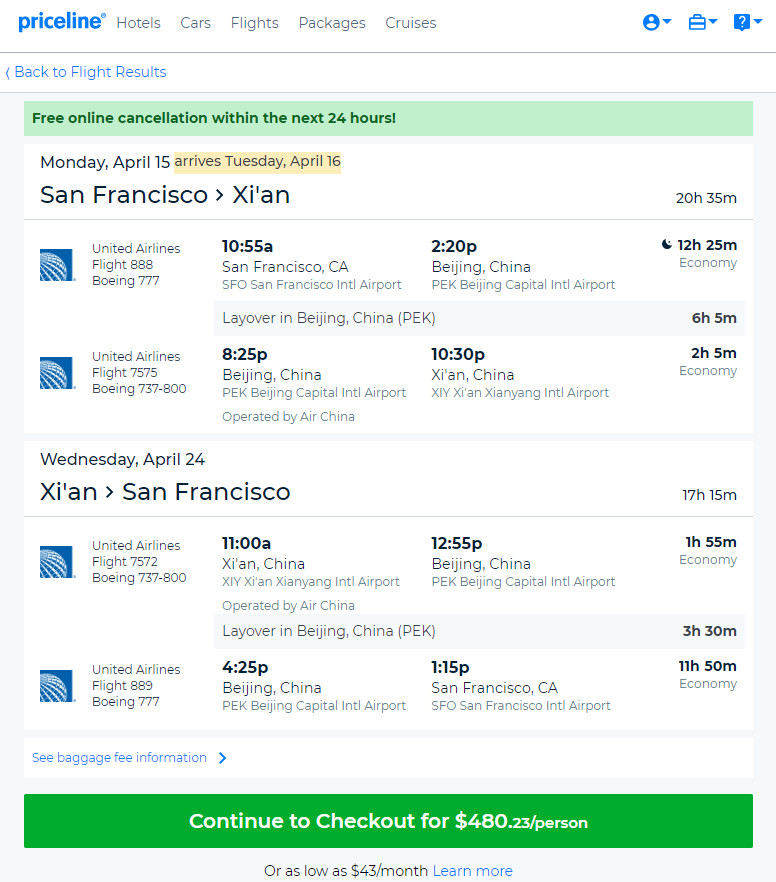Screen dimensions: 776x882
Task: Click the chevron next to baggage fee information
Action: (223, 758)
